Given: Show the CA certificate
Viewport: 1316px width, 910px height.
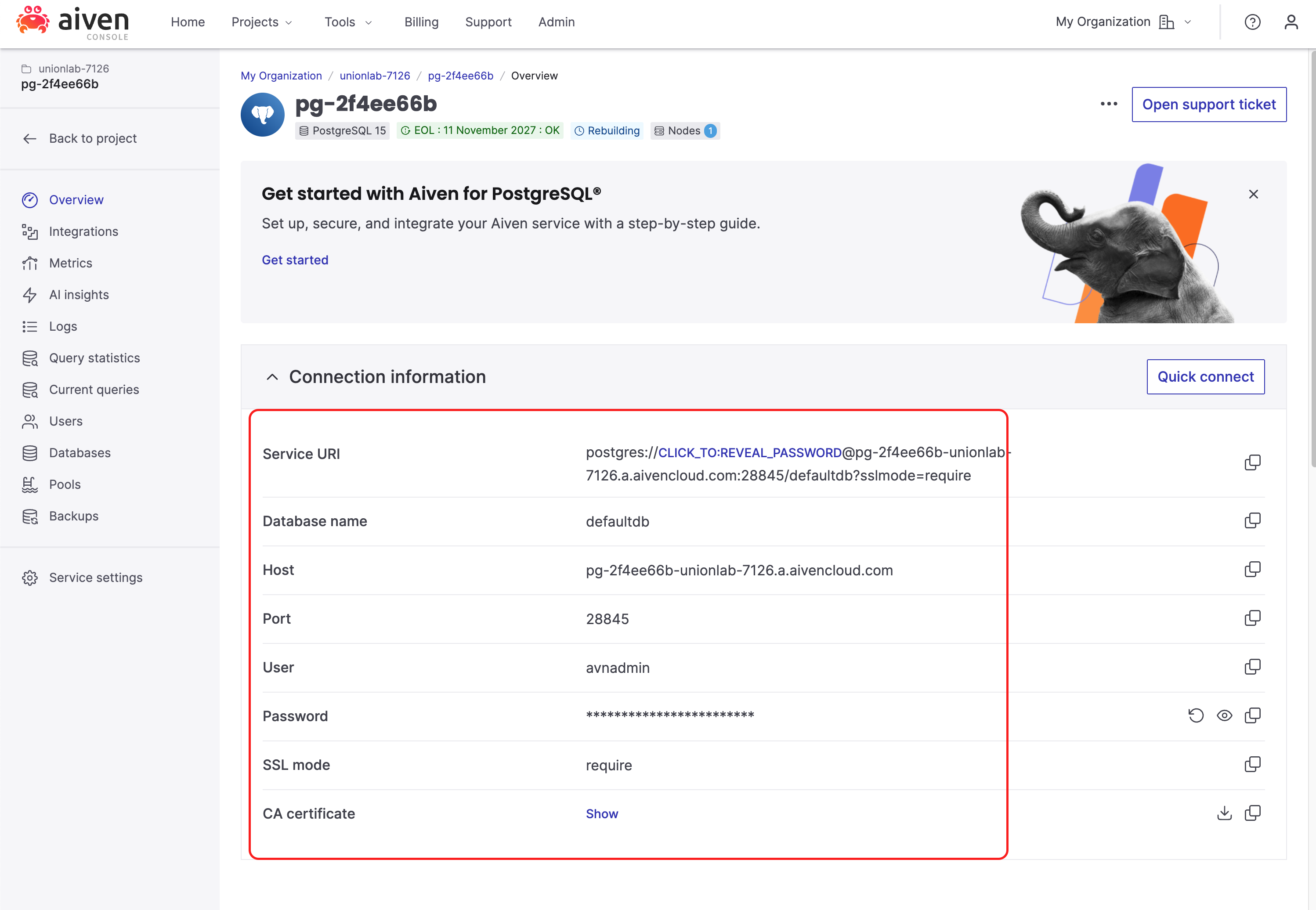Looking at the screenshot, I should click(601, 814).
